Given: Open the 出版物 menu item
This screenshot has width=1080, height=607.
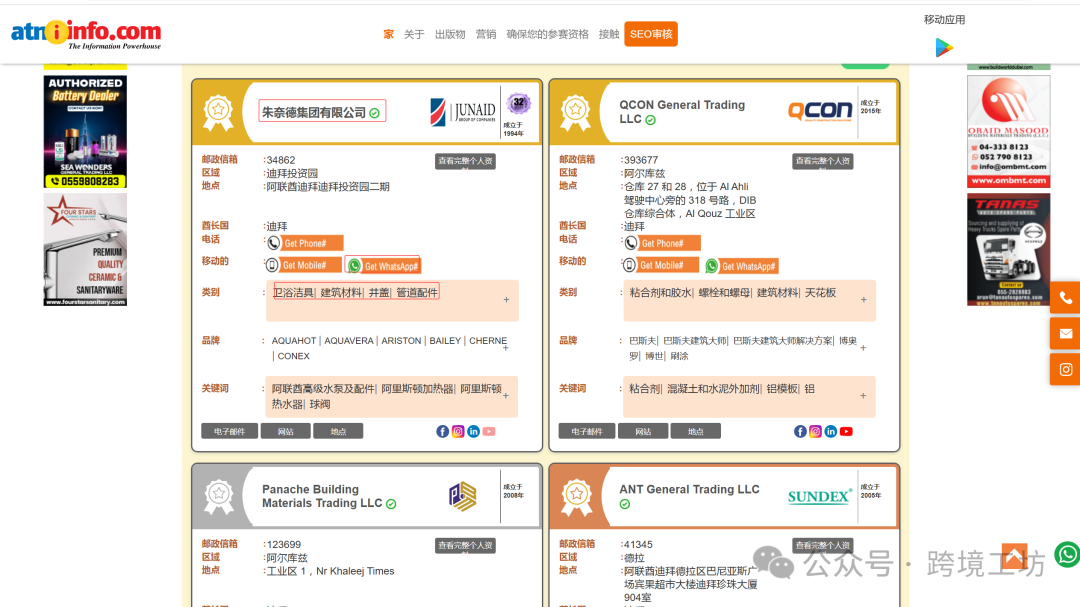Looking at the screenshot, I should [449, 34].
